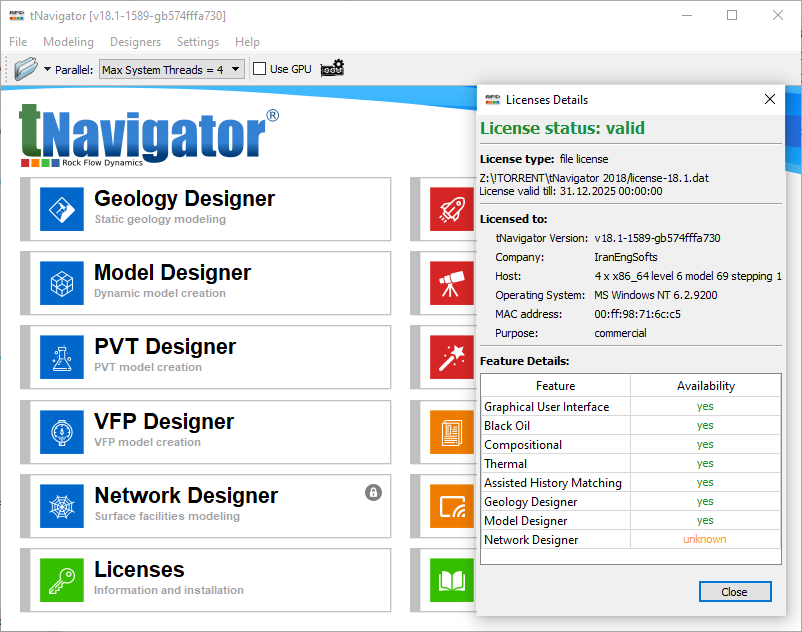The height and width of the screenshot is (632, 802).
Task: Open the File menu
Action: [18, 42]
